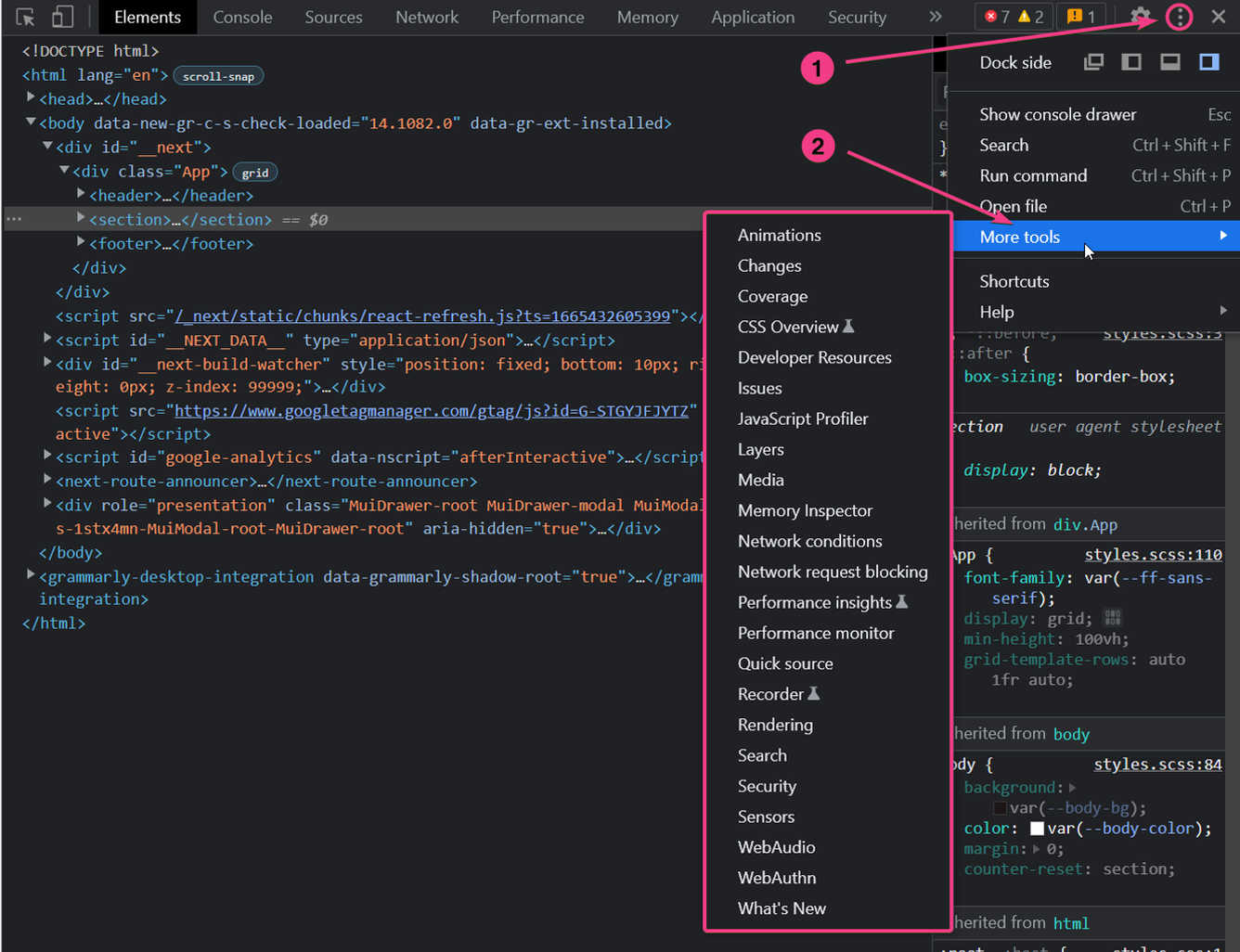
Task: Click the white color swatch for color
Action: [1037, 829]
